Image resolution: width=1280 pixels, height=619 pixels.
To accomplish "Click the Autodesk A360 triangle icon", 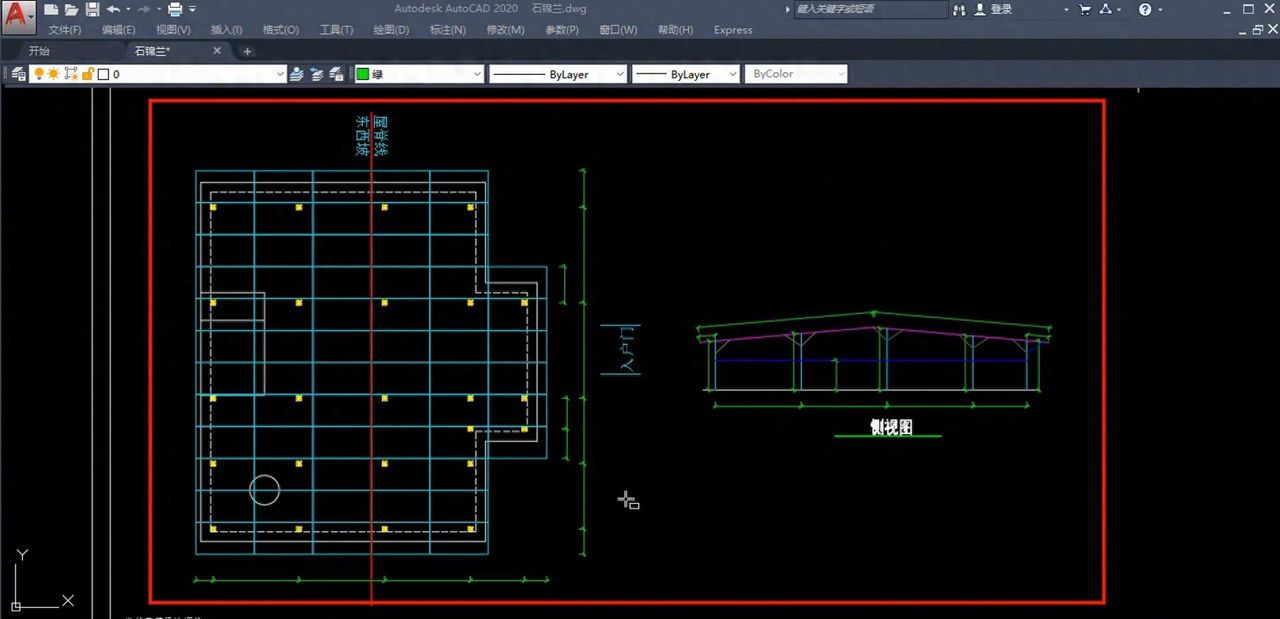I will 1105,9.
